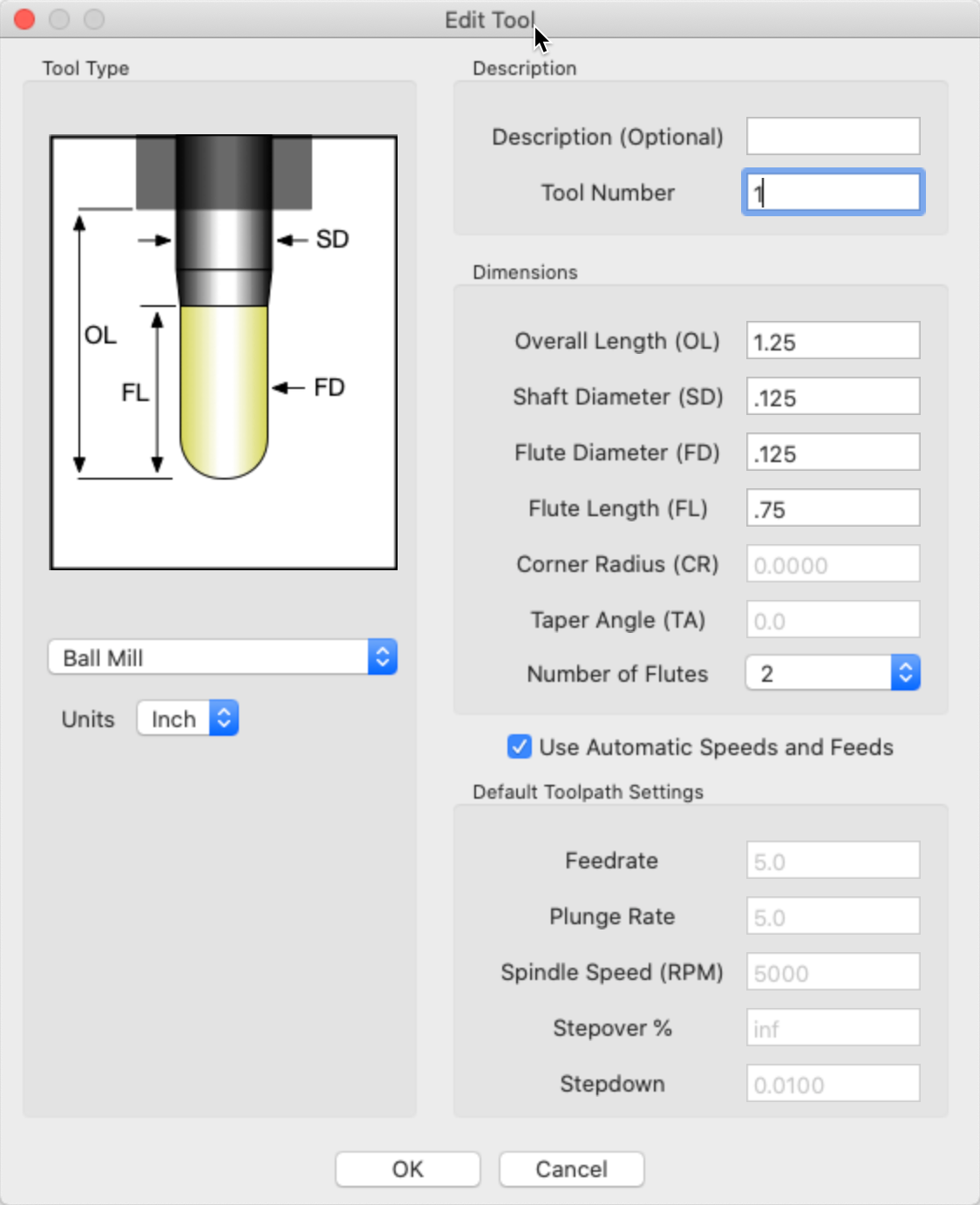
Task: Click the Flute Length (FL) field
Action: click(833, 507)
